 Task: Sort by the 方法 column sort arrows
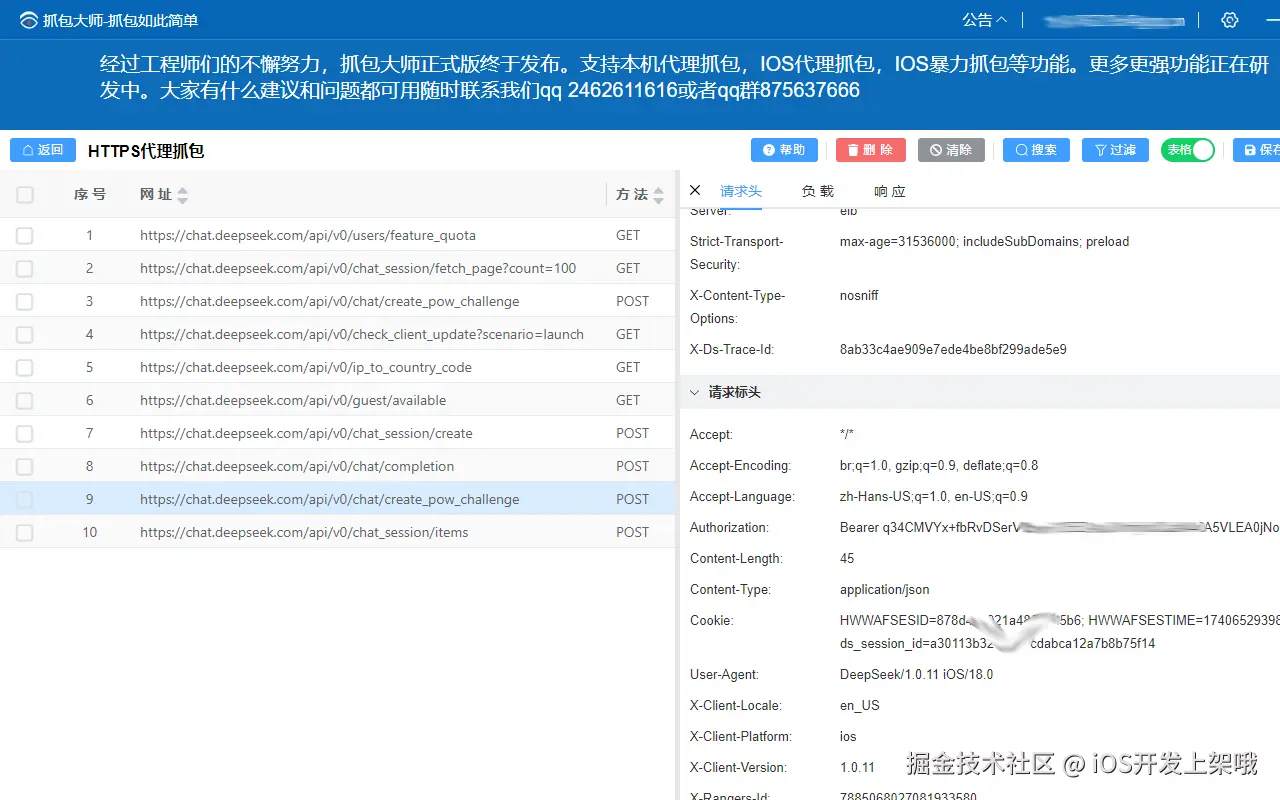tap(658, 195)
